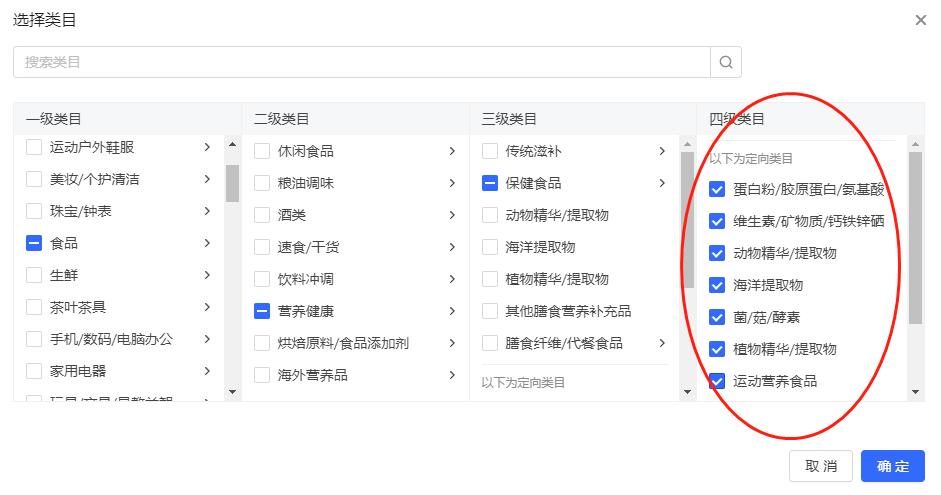
Task: Toggle the 营养健康 checkbox
Action: pos(262,311)
